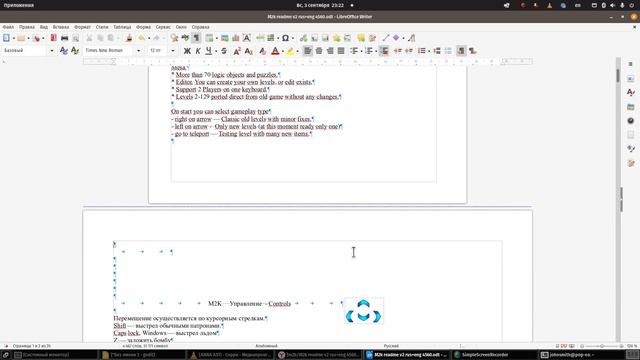Click the Basic shapes diamond icon
This screenshot has width=640, height=360.
[x=396, y=38]
